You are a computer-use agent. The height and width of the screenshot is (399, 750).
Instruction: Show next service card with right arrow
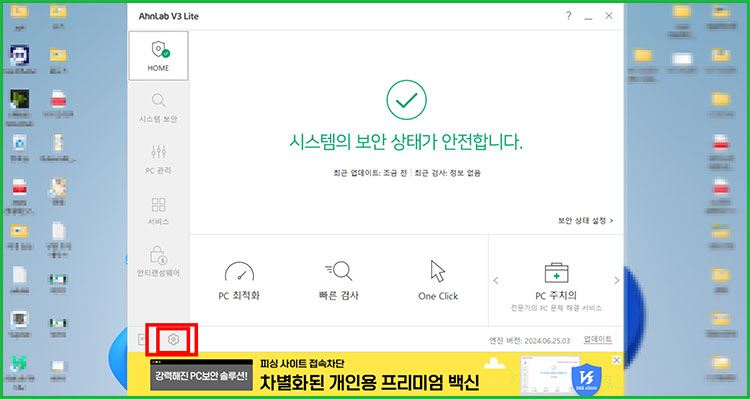[617, 280]
